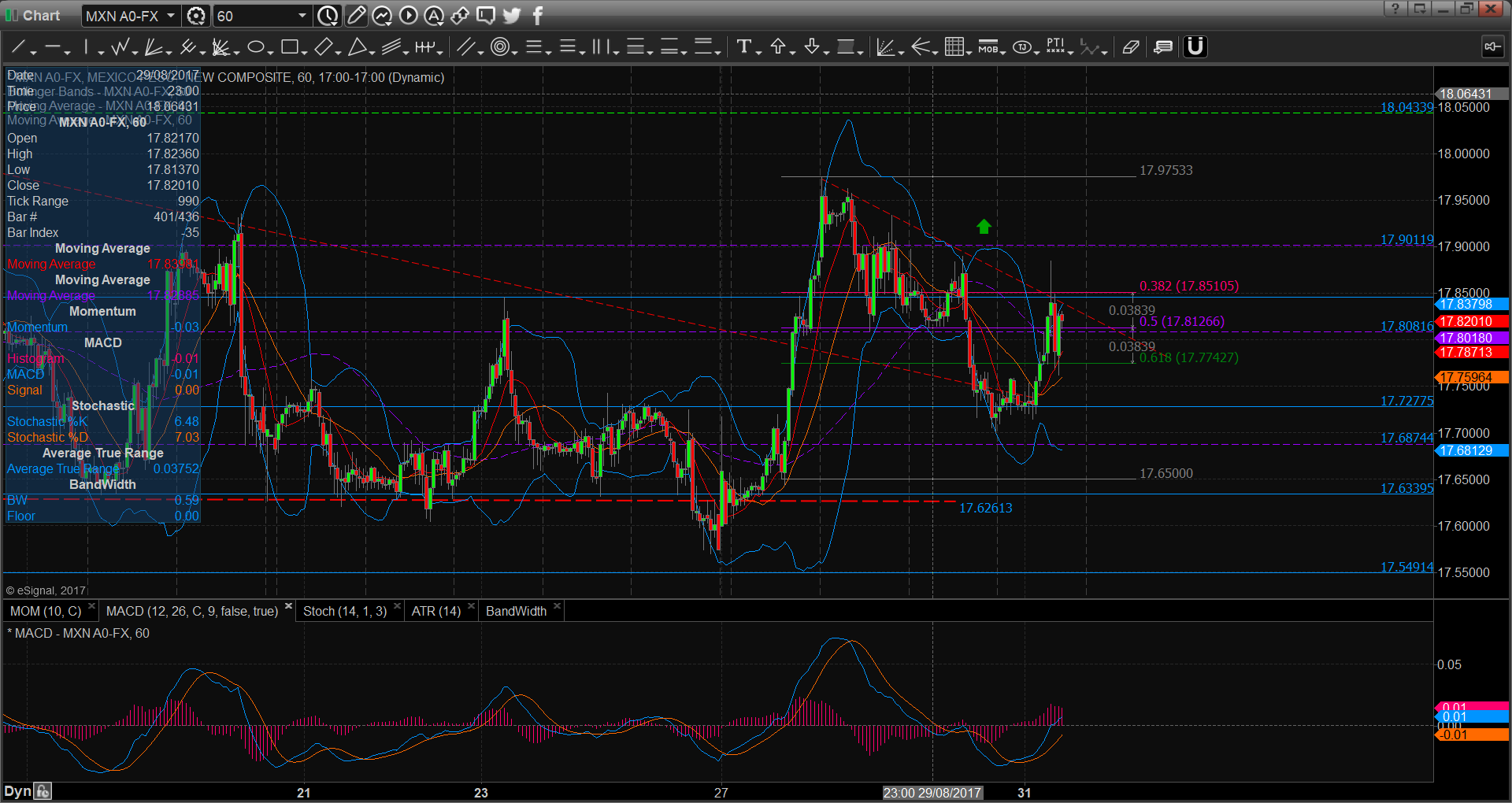Close the Stoch (14, 1, 3) tab

coord(397,606)
